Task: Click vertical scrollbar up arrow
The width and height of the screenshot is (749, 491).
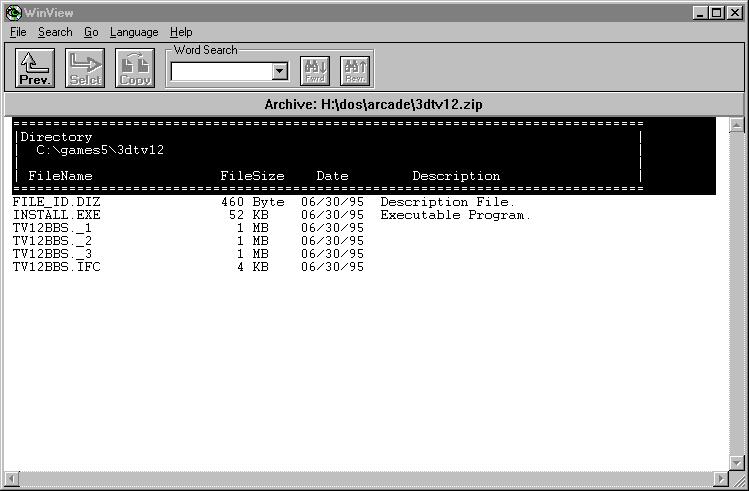Action: (x=737, y=125)
